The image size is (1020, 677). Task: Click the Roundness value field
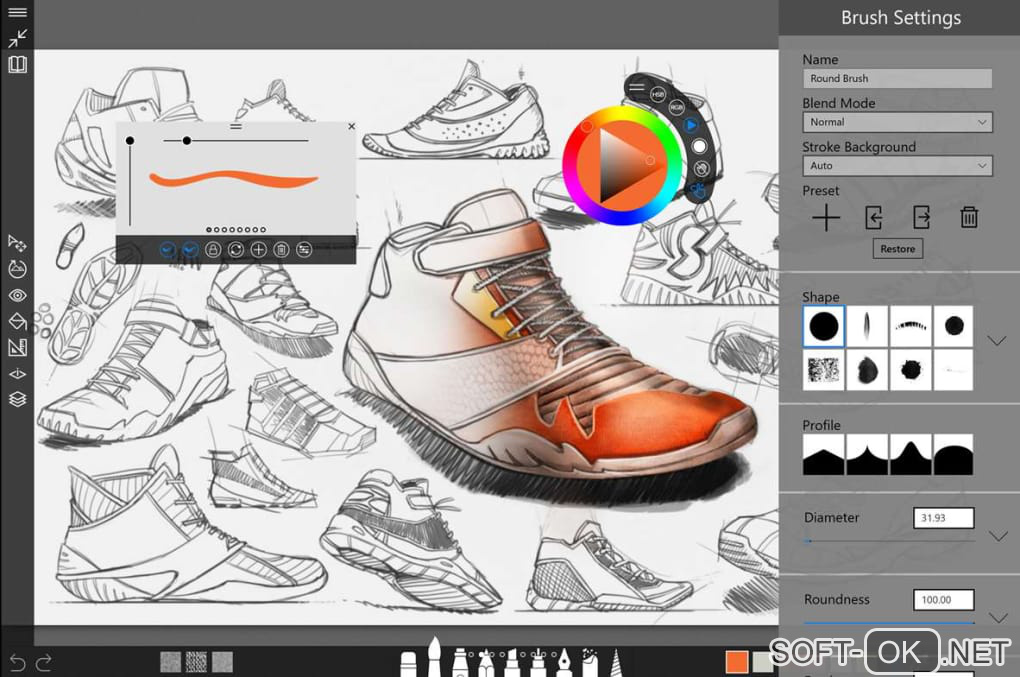[x=943, y=600]
